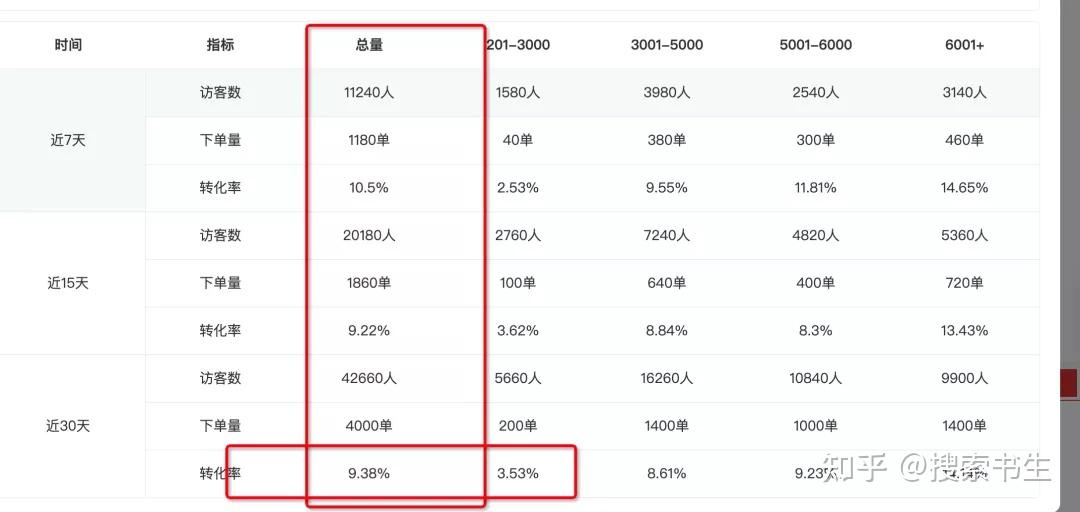Viewport: 1080px width, 512px height.
Task: Click the 总量 column header
Action: (x=369, y=45)
